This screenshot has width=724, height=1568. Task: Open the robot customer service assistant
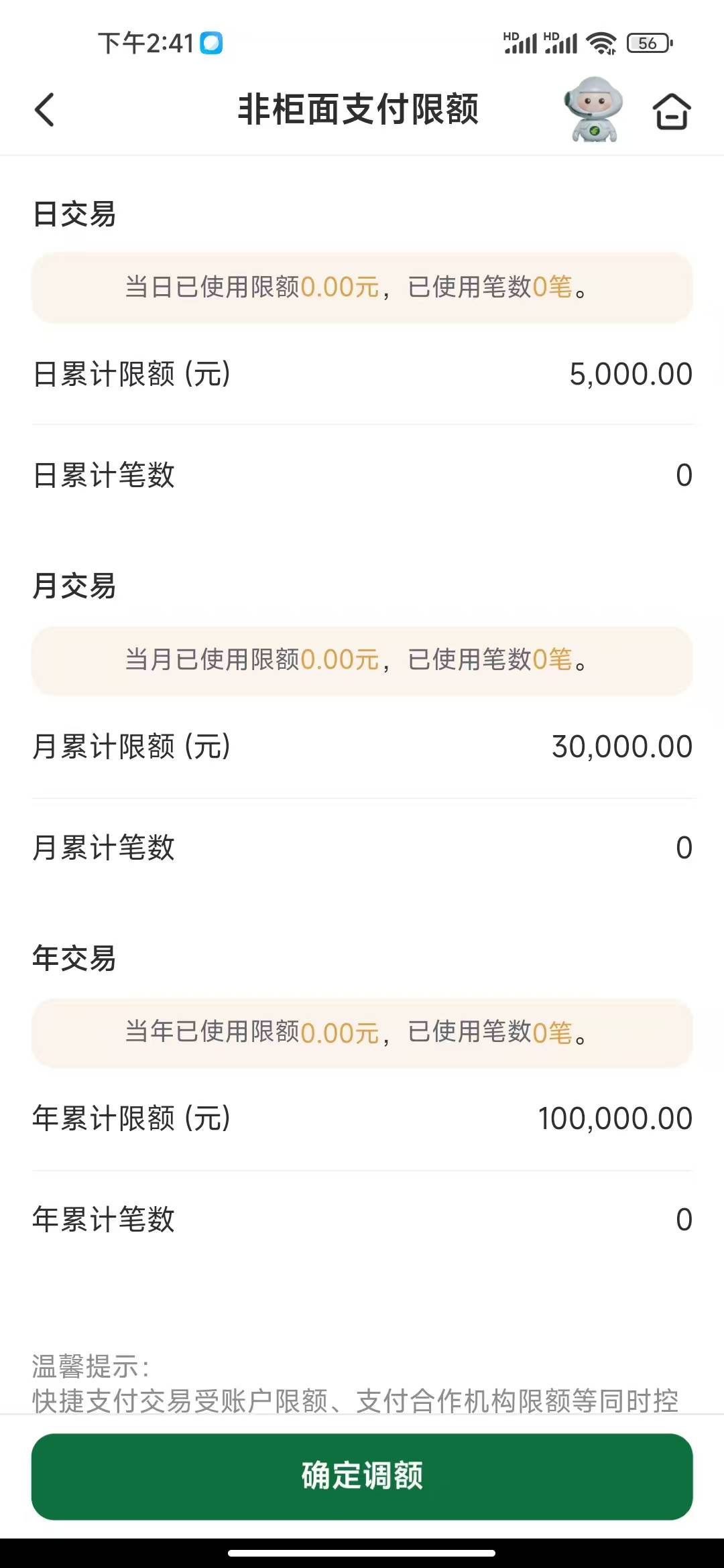(593, 109)
